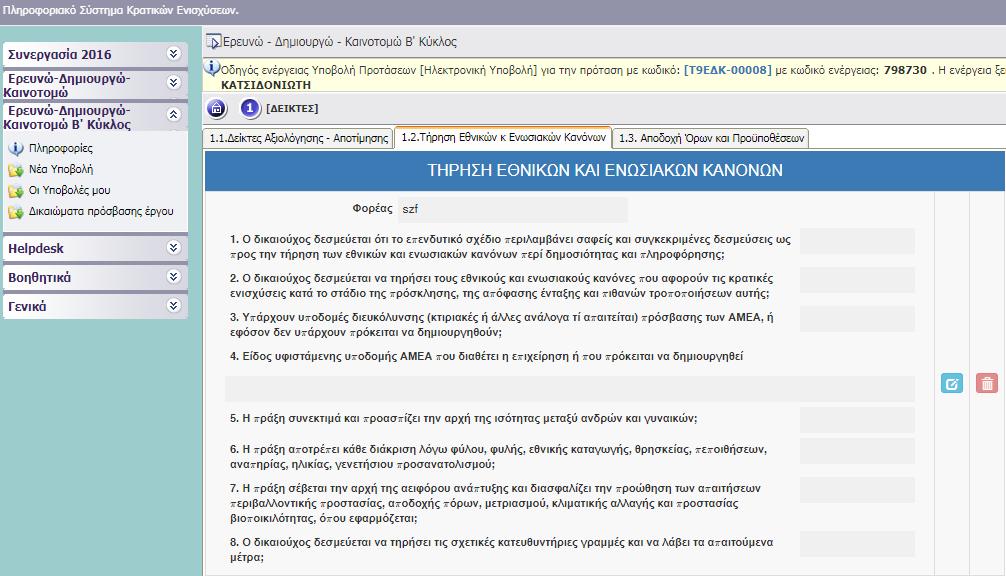The width and height of the screenshot is (1006, 576).
Task: Select the 1.2 Τήρηση Εθνικών κ Ενωσιακών Κανόνων tab
Action: point(503,137)
